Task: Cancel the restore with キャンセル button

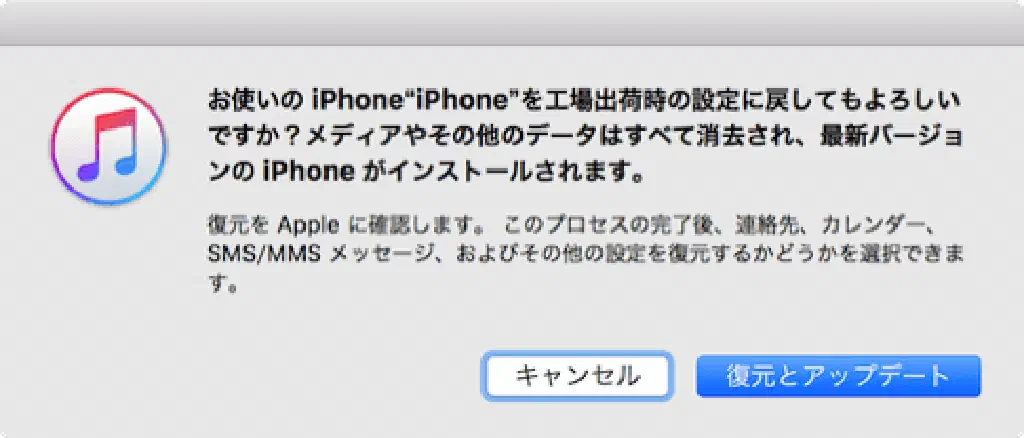Action: point(577,376)
